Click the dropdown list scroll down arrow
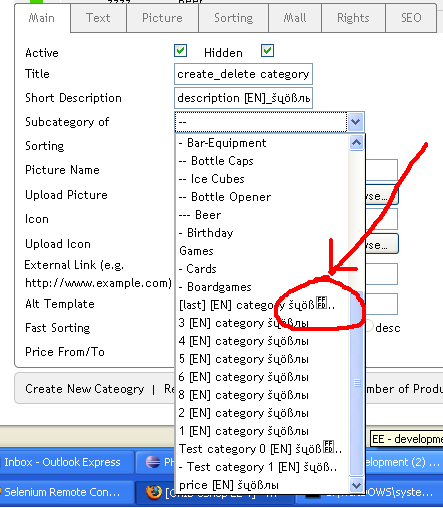This screenshot has width=443, height=508. pyautogui.click(x=356, y=485)
